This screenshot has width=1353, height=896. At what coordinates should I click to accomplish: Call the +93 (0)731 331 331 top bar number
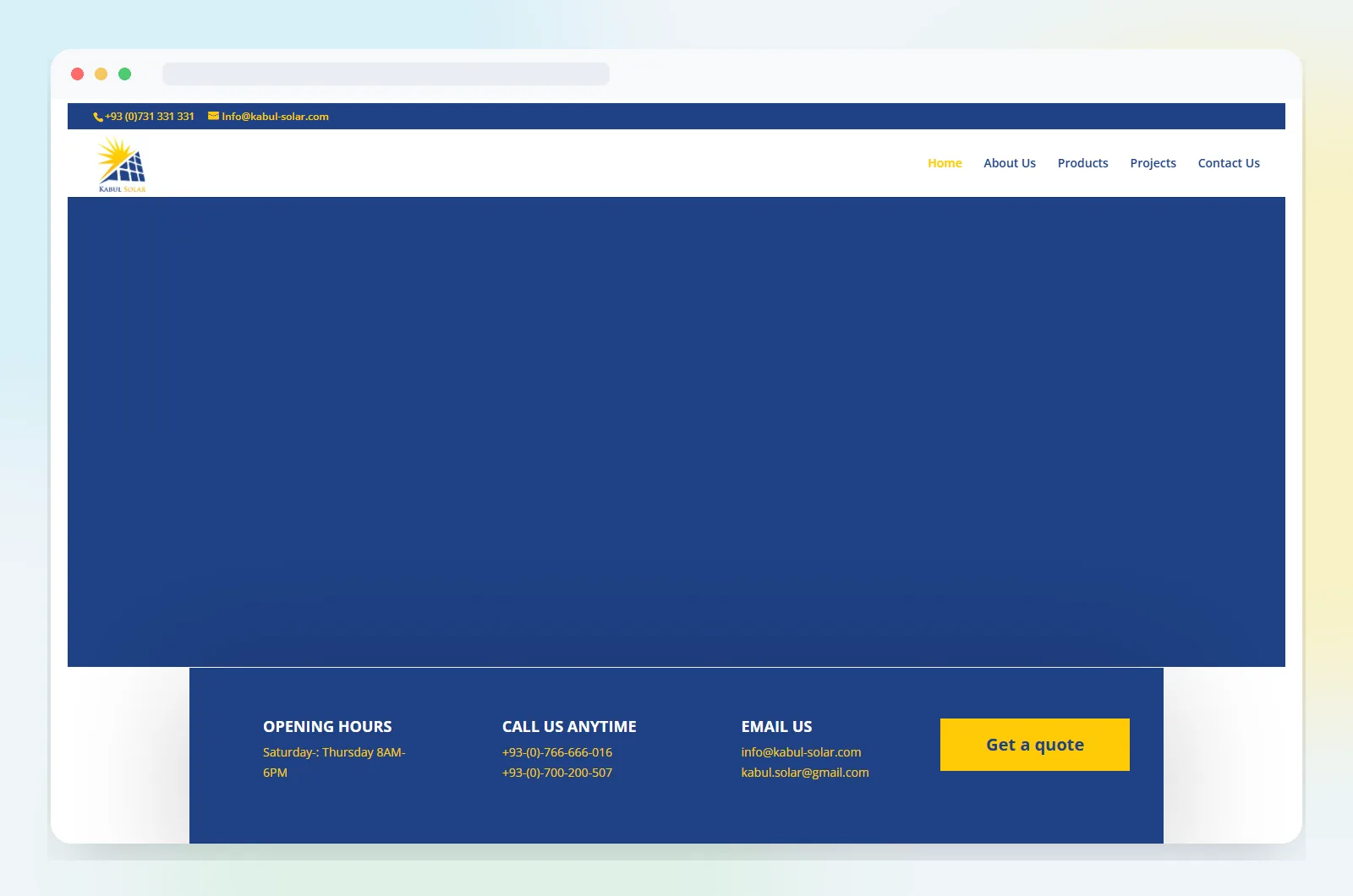(x=150, y=117)
